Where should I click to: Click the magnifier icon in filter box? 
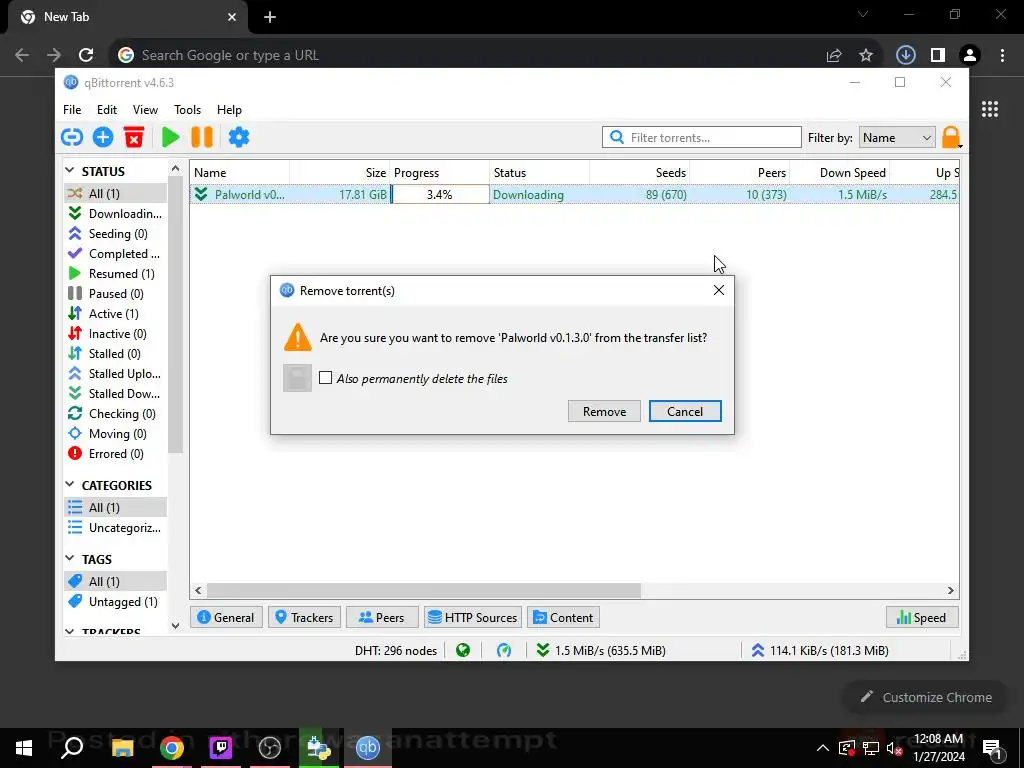point(616,137)
